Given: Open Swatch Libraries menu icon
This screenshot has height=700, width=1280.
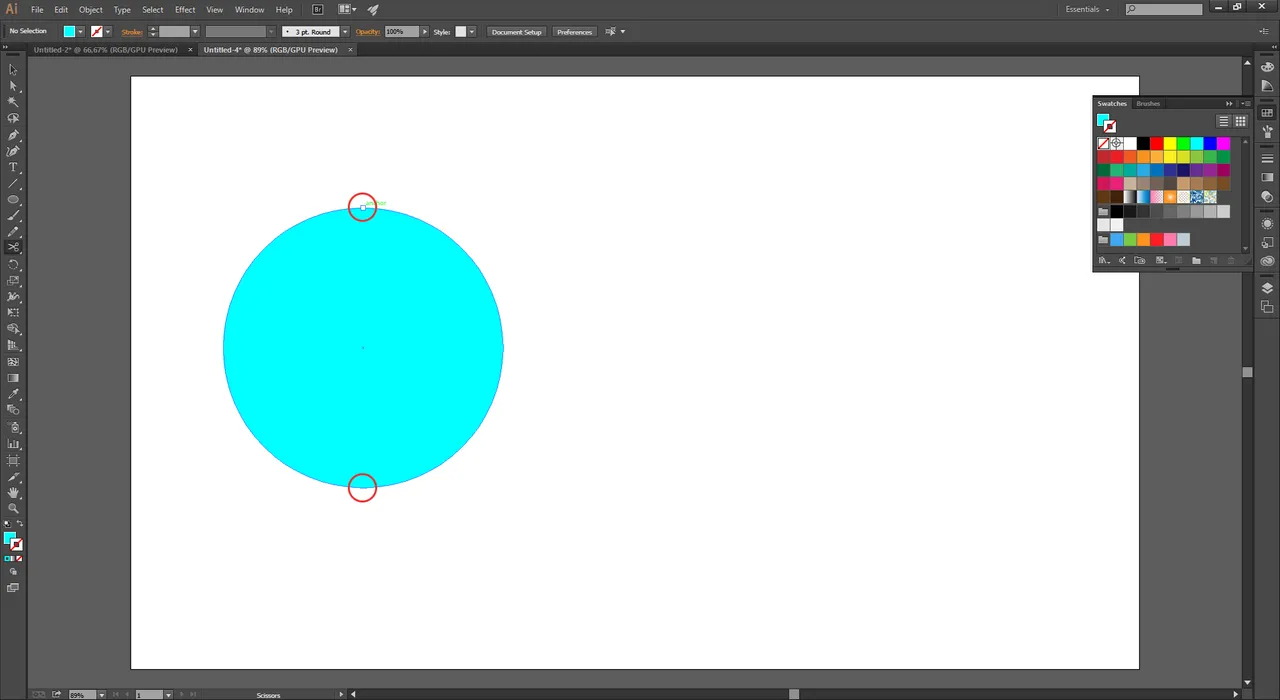Looking at the screenshot, I should tap(1104, 261).
